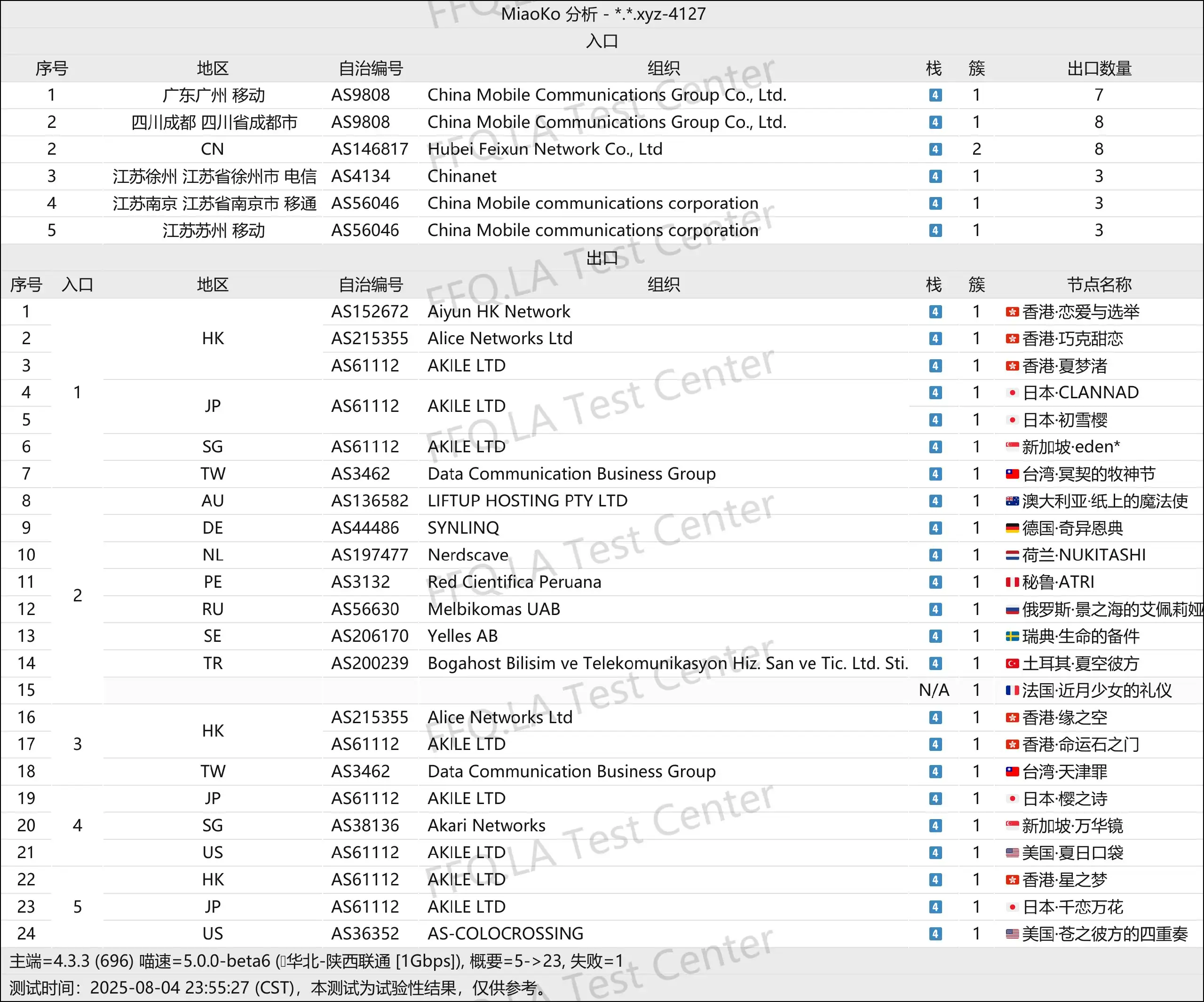Click the Nerdscave organization cell
This screenshot has height=1002, width=1204.
pos(468,555)
